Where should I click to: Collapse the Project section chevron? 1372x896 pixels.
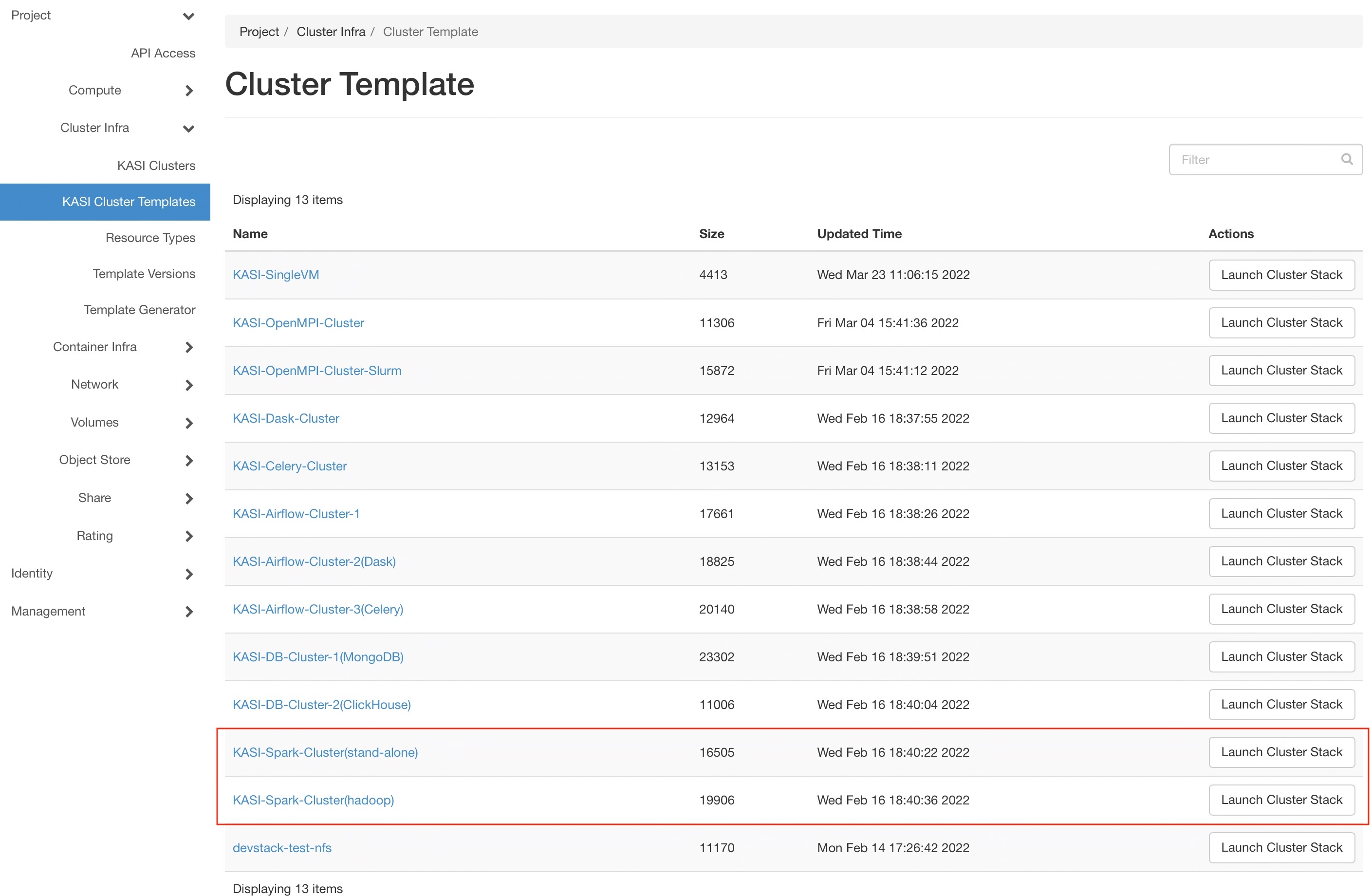point(188,16)
